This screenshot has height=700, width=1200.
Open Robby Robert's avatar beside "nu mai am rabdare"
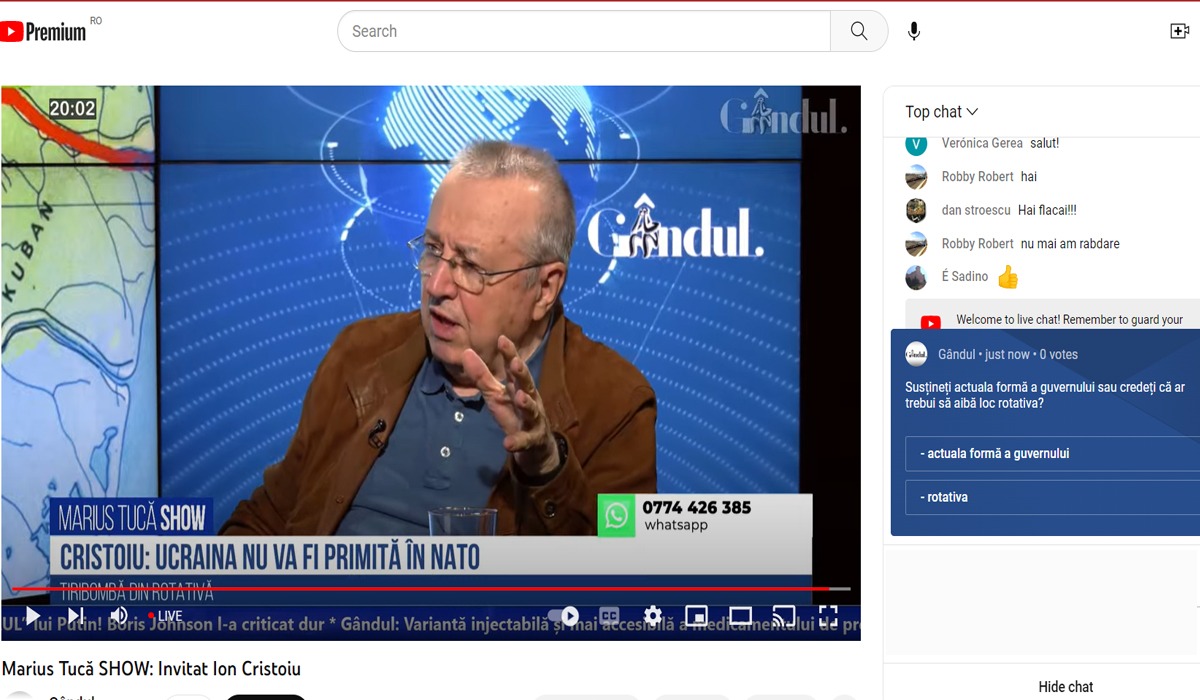[x=916, y=244]
